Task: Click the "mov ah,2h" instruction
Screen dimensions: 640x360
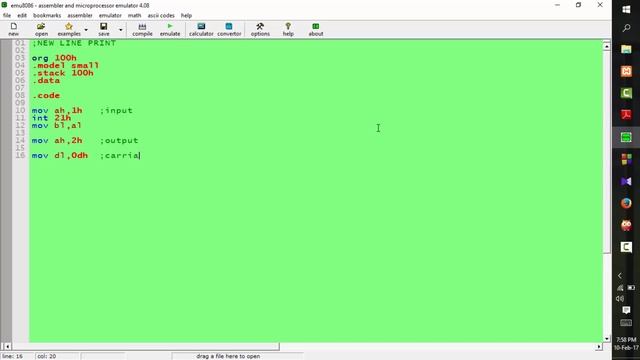Action: [57, 140]
